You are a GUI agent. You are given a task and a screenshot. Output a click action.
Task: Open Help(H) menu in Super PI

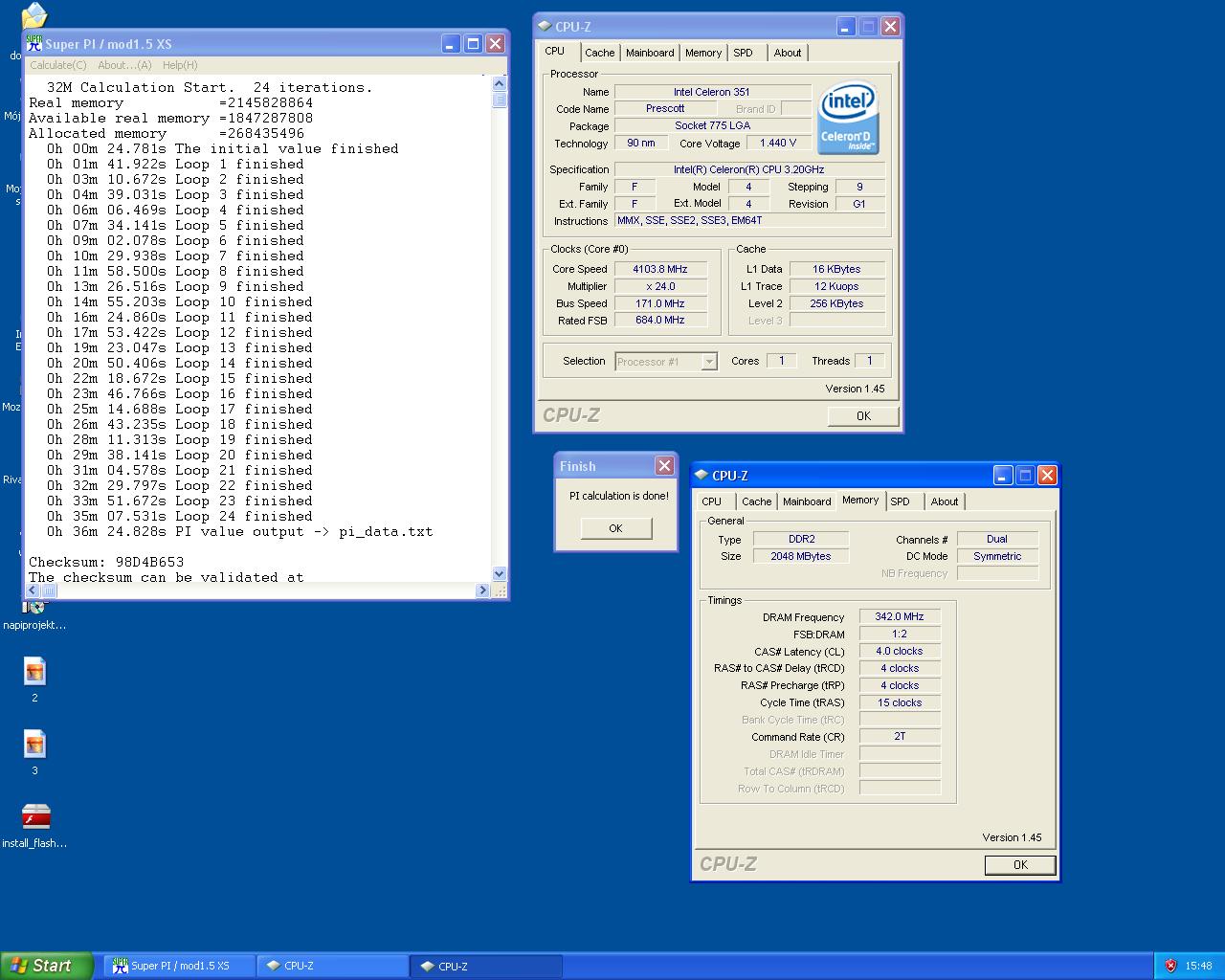click(180, 65)
